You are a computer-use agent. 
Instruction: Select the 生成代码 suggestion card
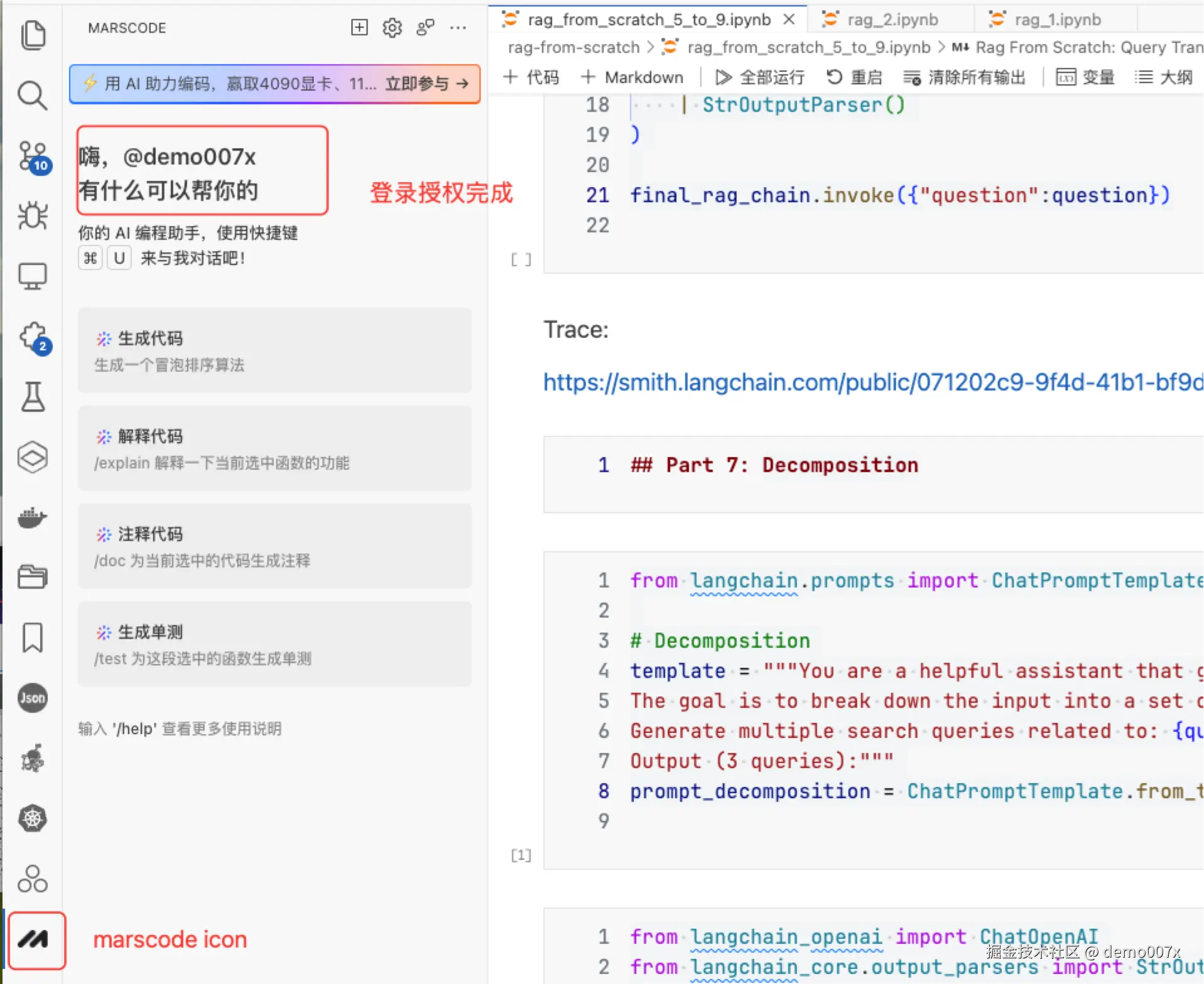[275, 350]
